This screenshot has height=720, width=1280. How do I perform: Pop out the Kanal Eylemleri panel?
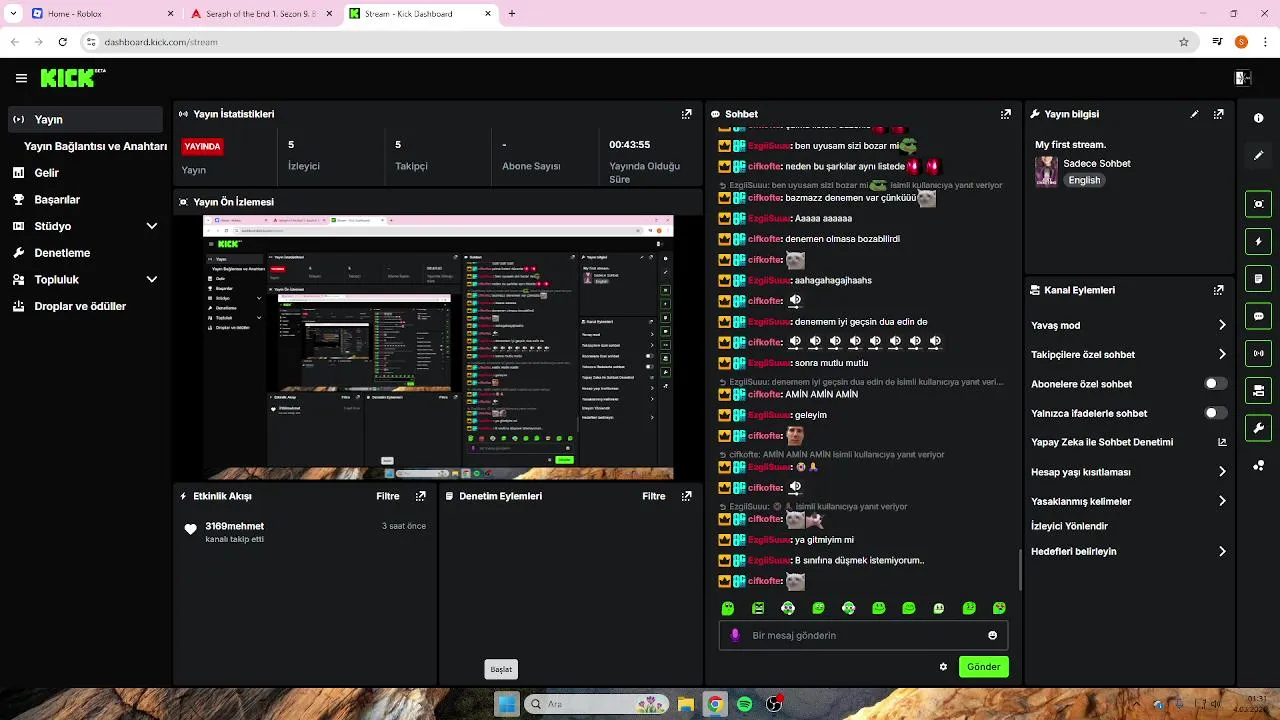(x=1218, y=290)
